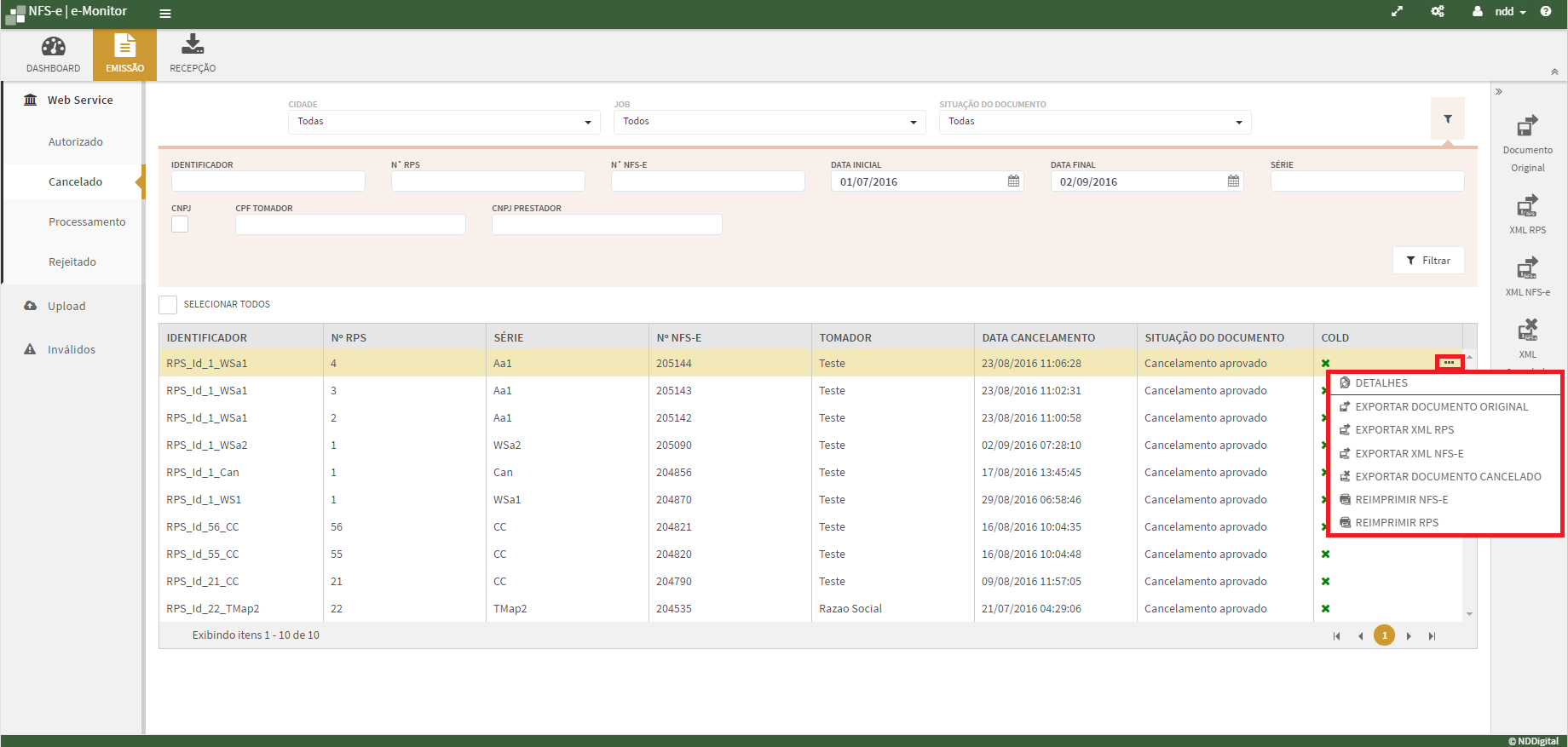Click the hamburger menu icon
The image size is (1568, 747).
[165, 14]
